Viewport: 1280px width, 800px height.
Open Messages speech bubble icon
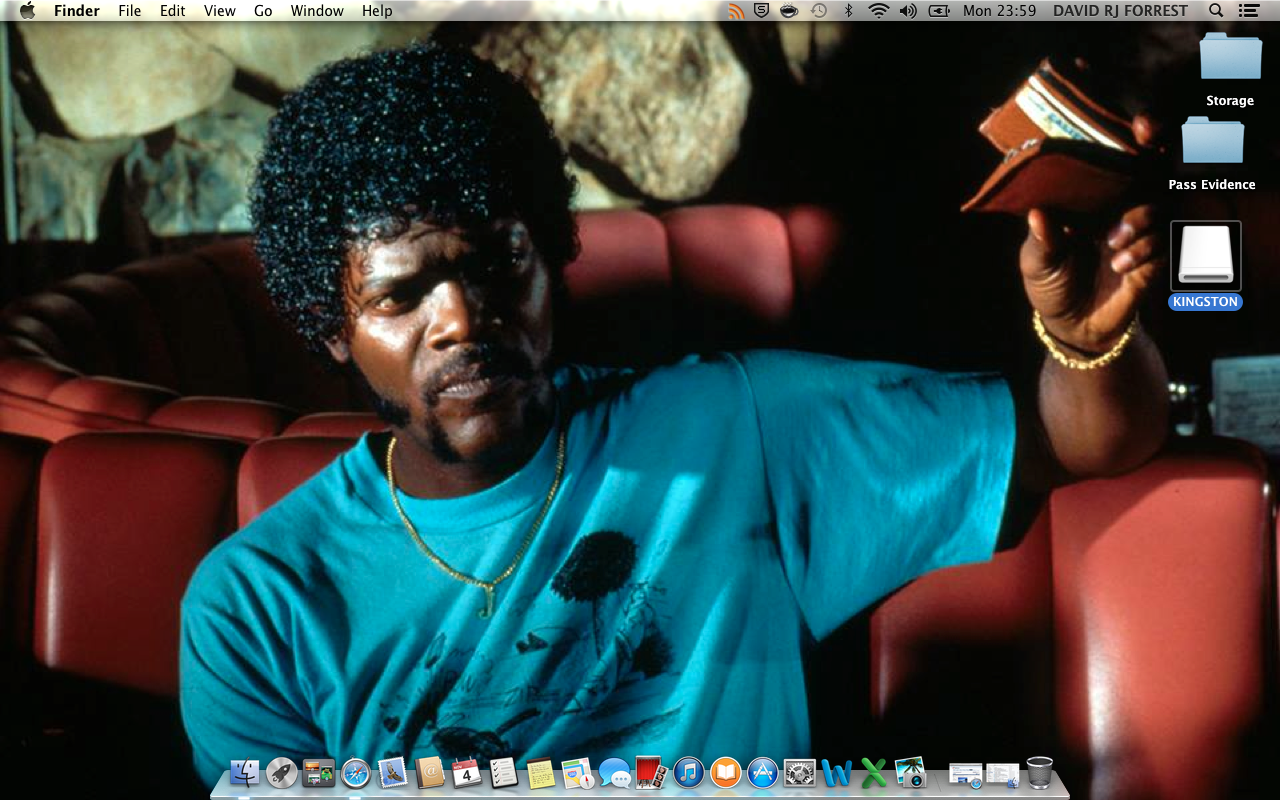615,773
